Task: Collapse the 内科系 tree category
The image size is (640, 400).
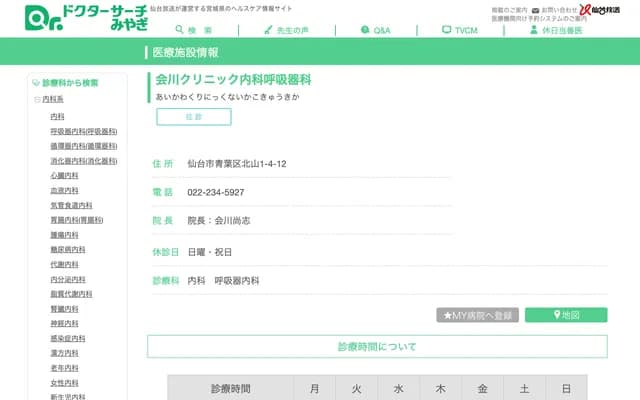Action: pos(37,99)
